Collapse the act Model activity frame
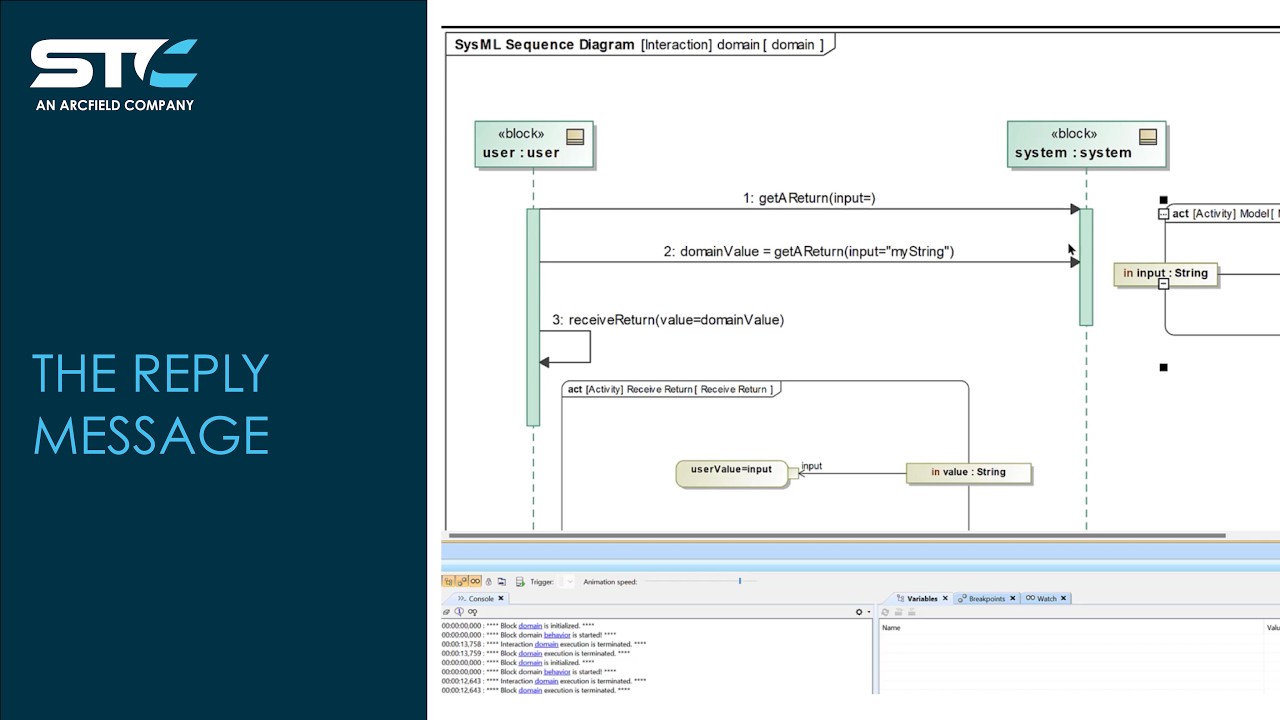 coord(1163,214)
